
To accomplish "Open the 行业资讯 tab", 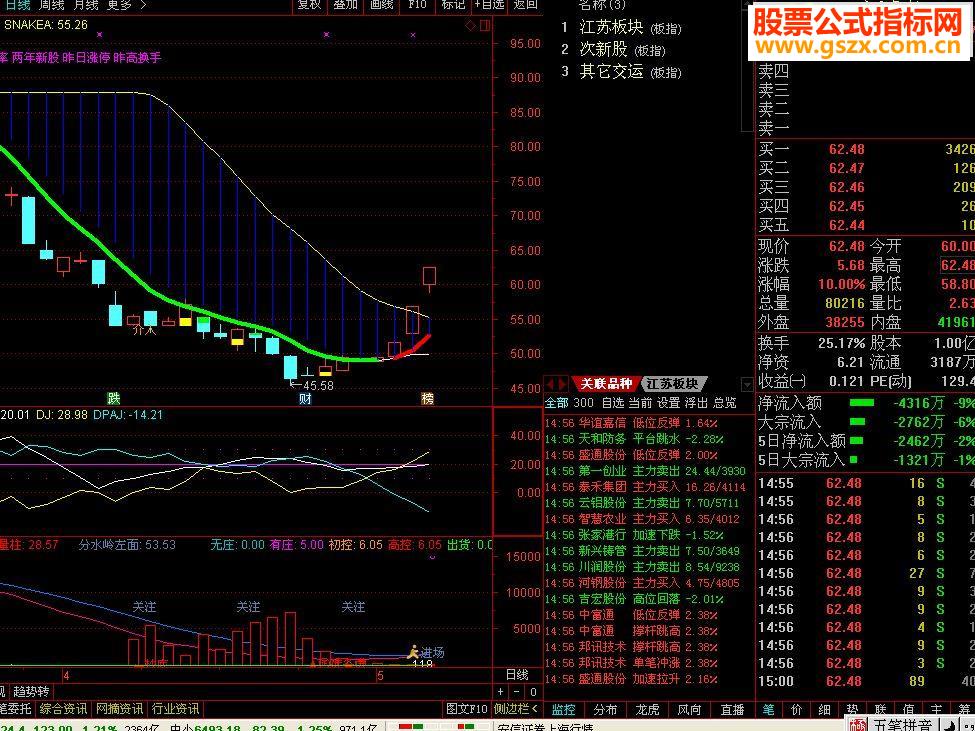I will [175, 709].
